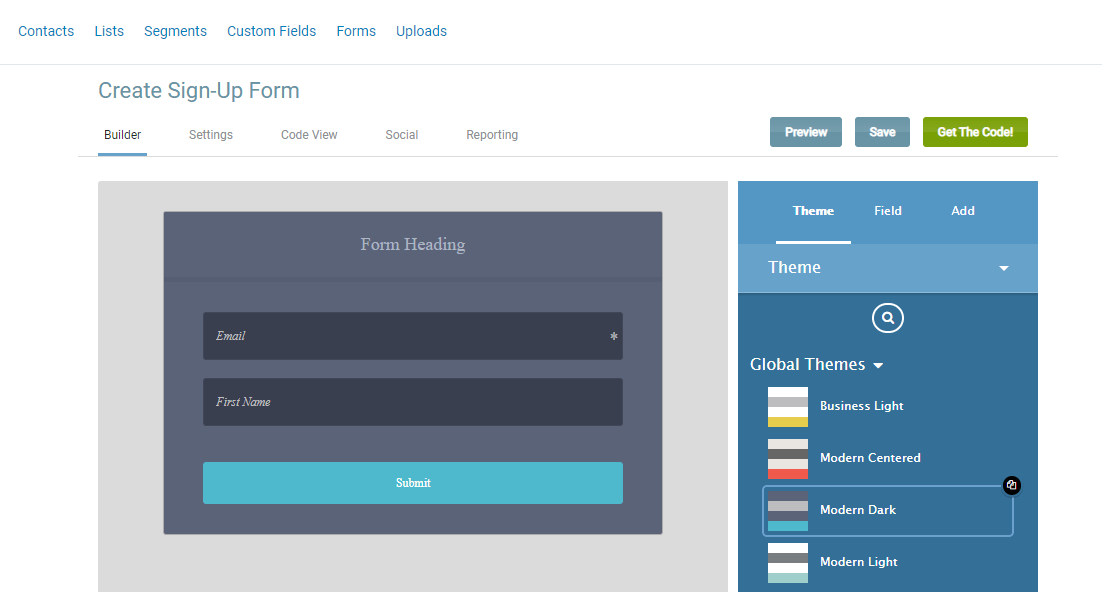
Task: Click the Modern Dark theme thumbnail
Action: click(788, 510)
